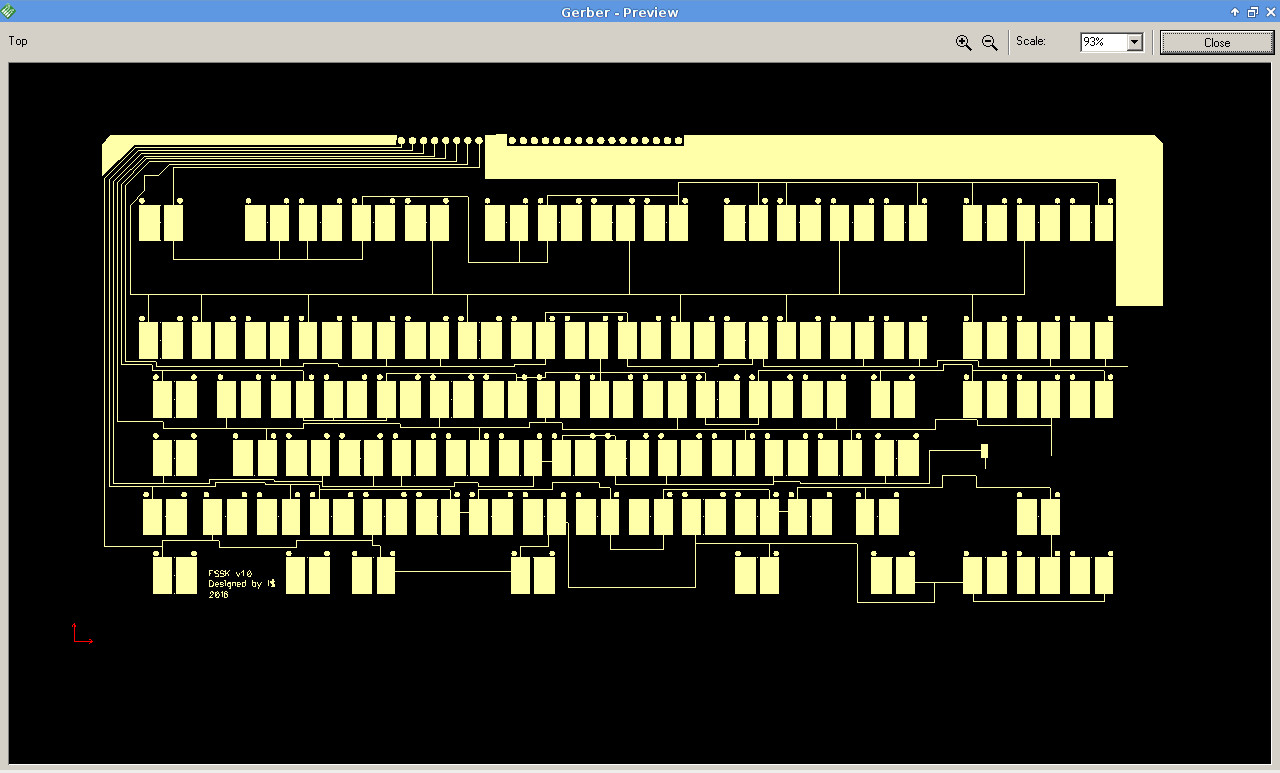Open the Scale dropdown arrow
The height and width of the screenshot is (773, 1280).
(1134, 42)
